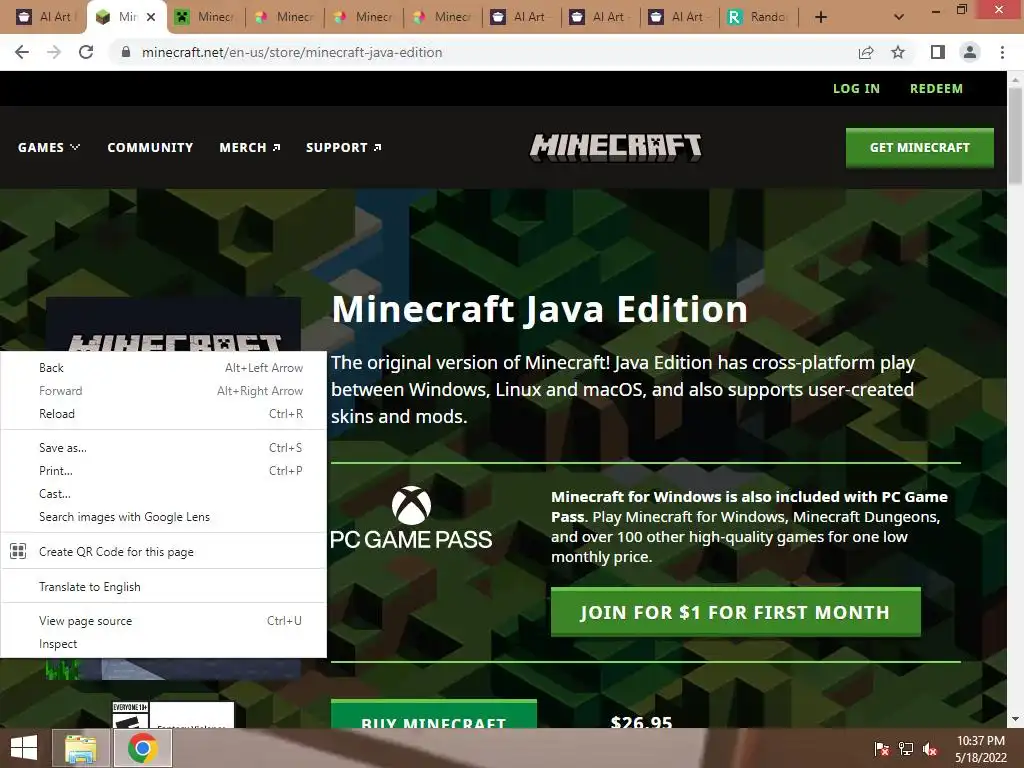
Task: Click the Xbox PC Game Pass logo
Action: click(x=411, y=517)
